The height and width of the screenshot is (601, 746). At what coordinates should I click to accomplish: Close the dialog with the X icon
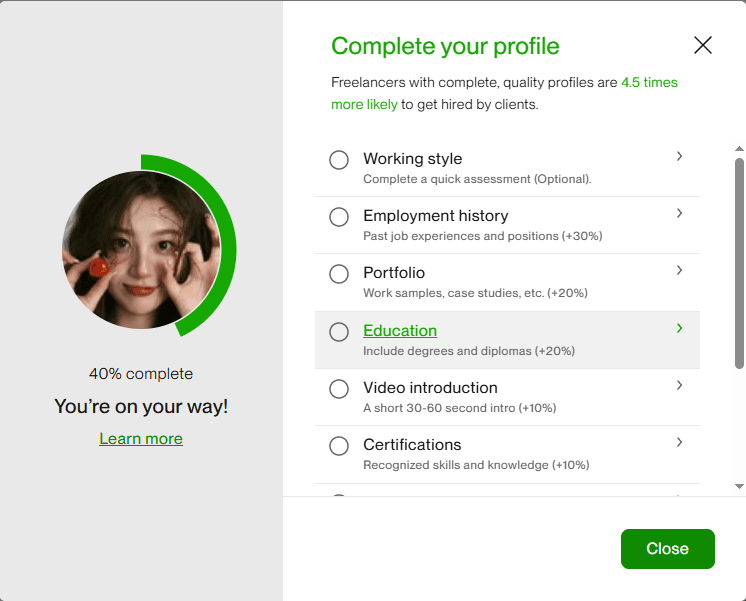(x=703, y=45)
